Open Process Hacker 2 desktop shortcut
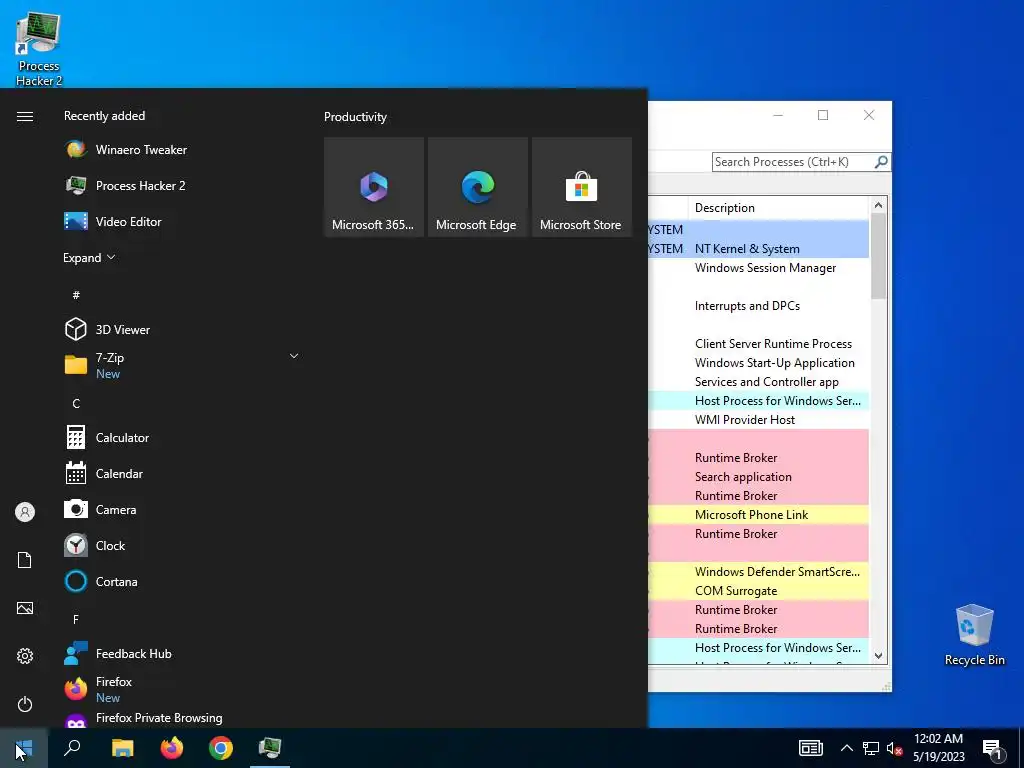Viewport: 1024px width, 768px height. click(39, 50)
